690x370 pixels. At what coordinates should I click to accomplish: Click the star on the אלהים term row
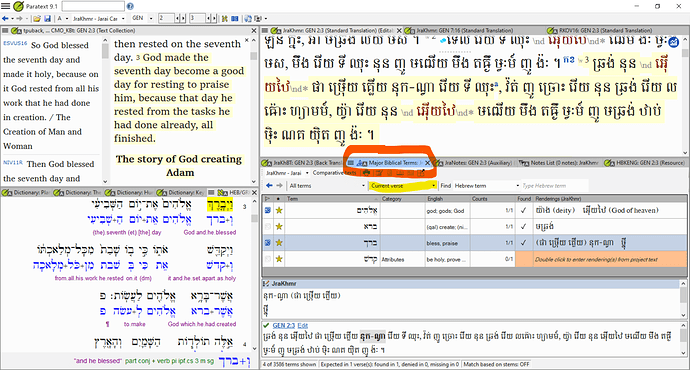(x=279, y=211)
